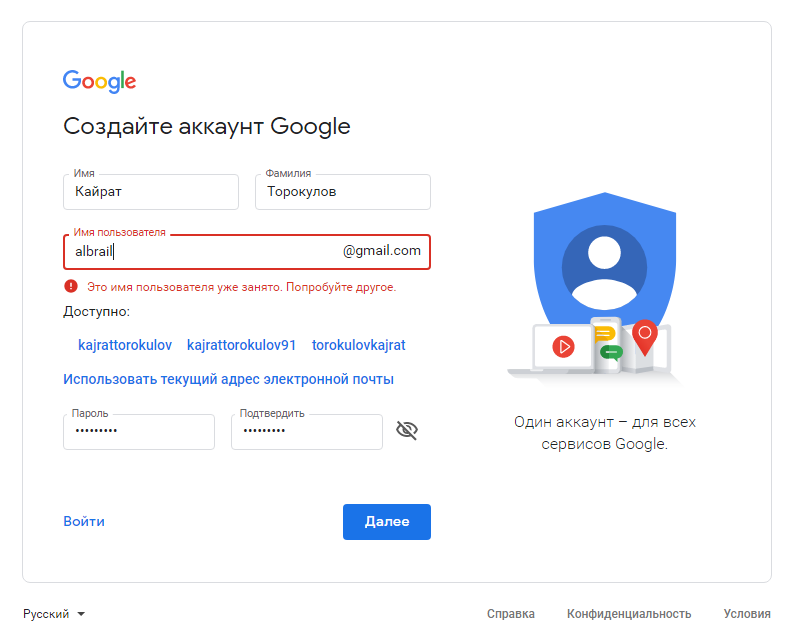Click the yellow chat bubble icon

(604, 335)
